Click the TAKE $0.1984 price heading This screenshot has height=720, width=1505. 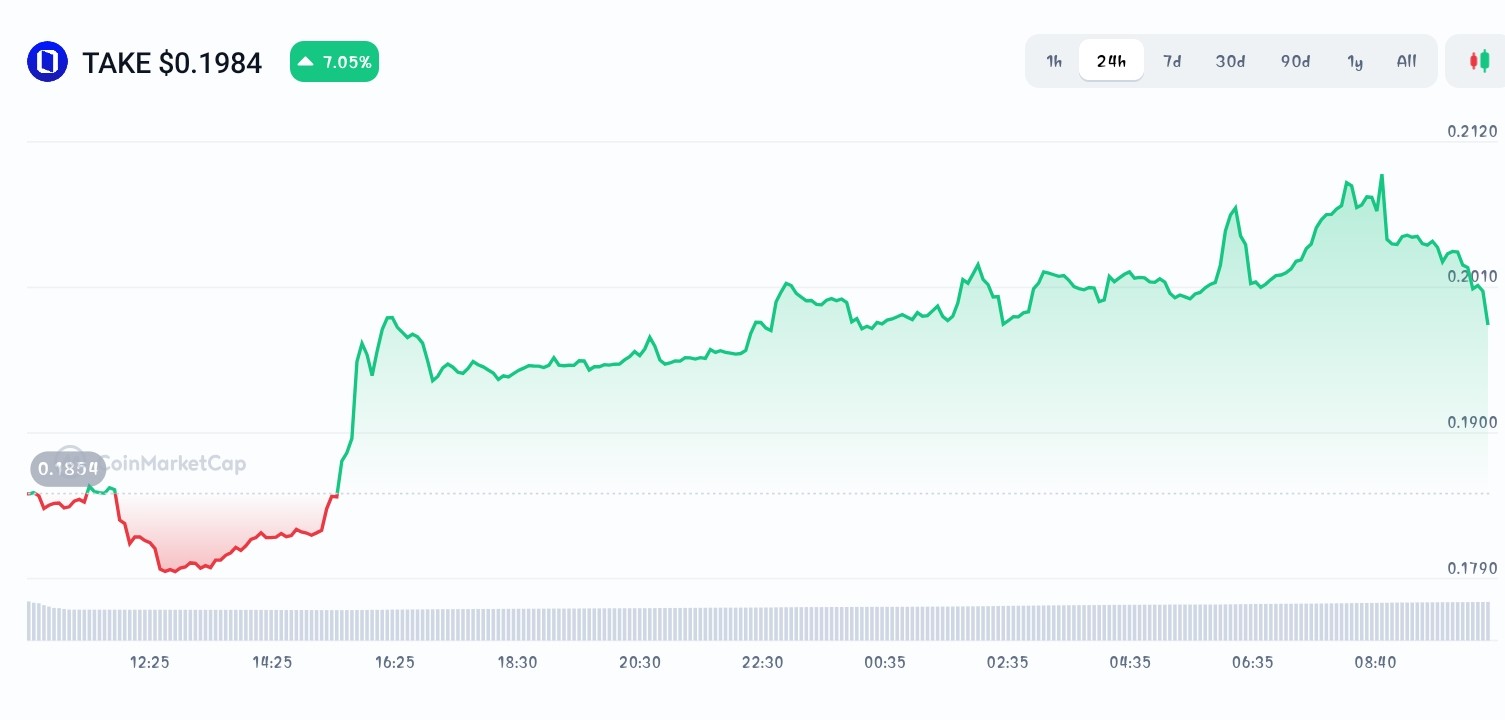[x=172, y=62]
